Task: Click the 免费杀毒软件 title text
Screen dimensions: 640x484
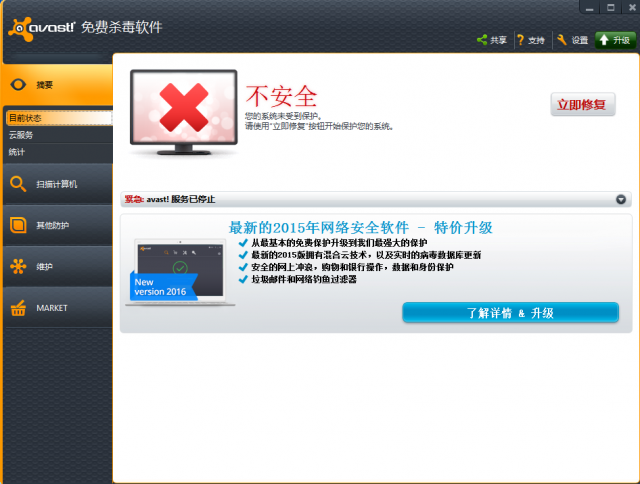Action: click(122, 27)
